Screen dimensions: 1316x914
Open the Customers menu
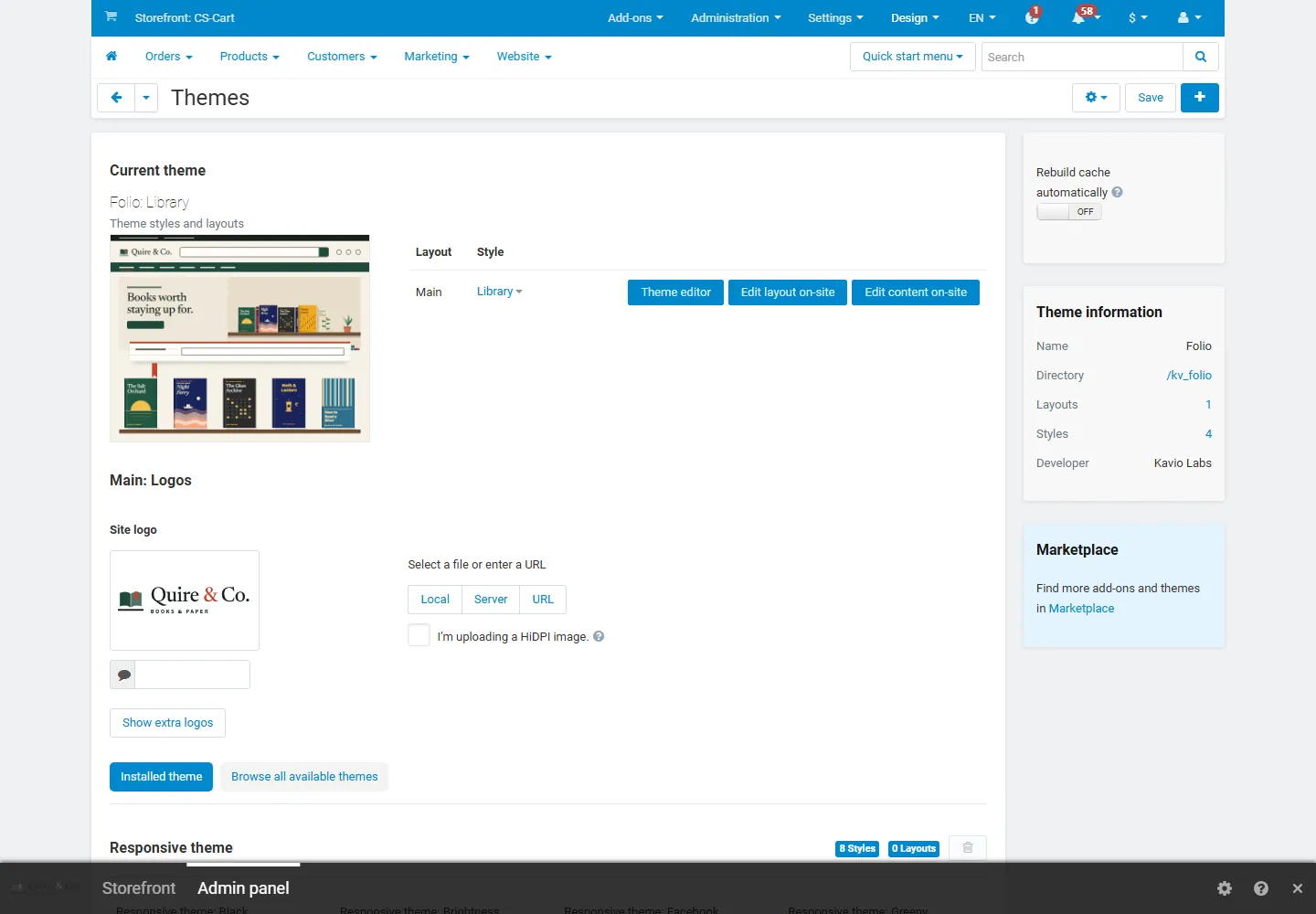(x=342, y=57)
